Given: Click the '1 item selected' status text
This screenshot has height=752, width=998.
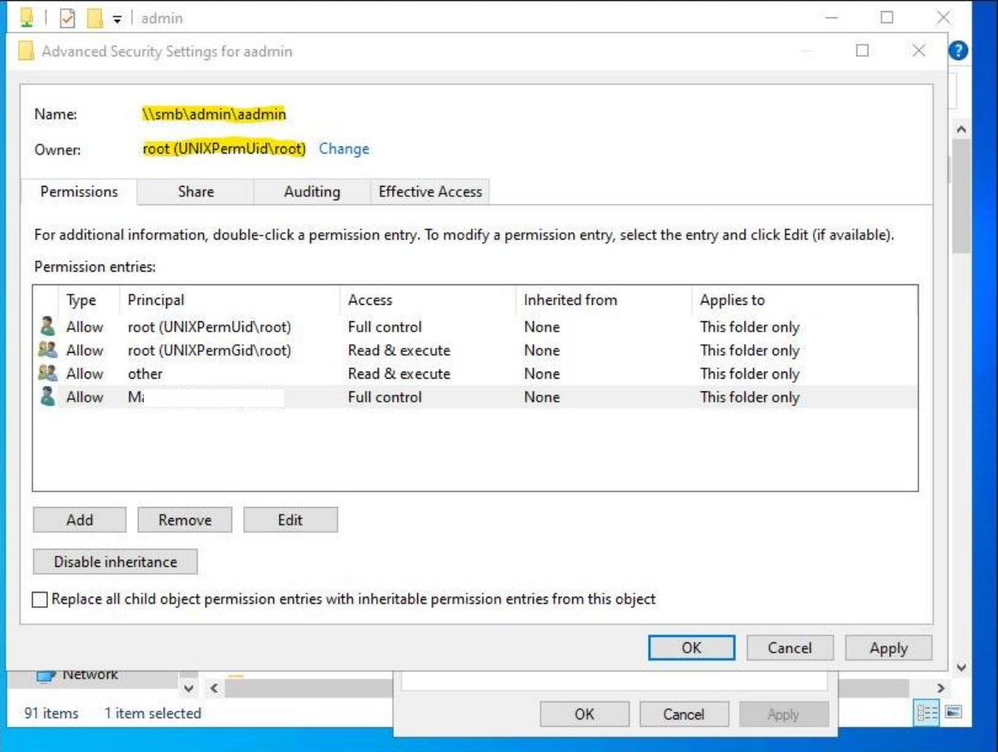Looking at the screenshot, I should [x=153, y=713].
